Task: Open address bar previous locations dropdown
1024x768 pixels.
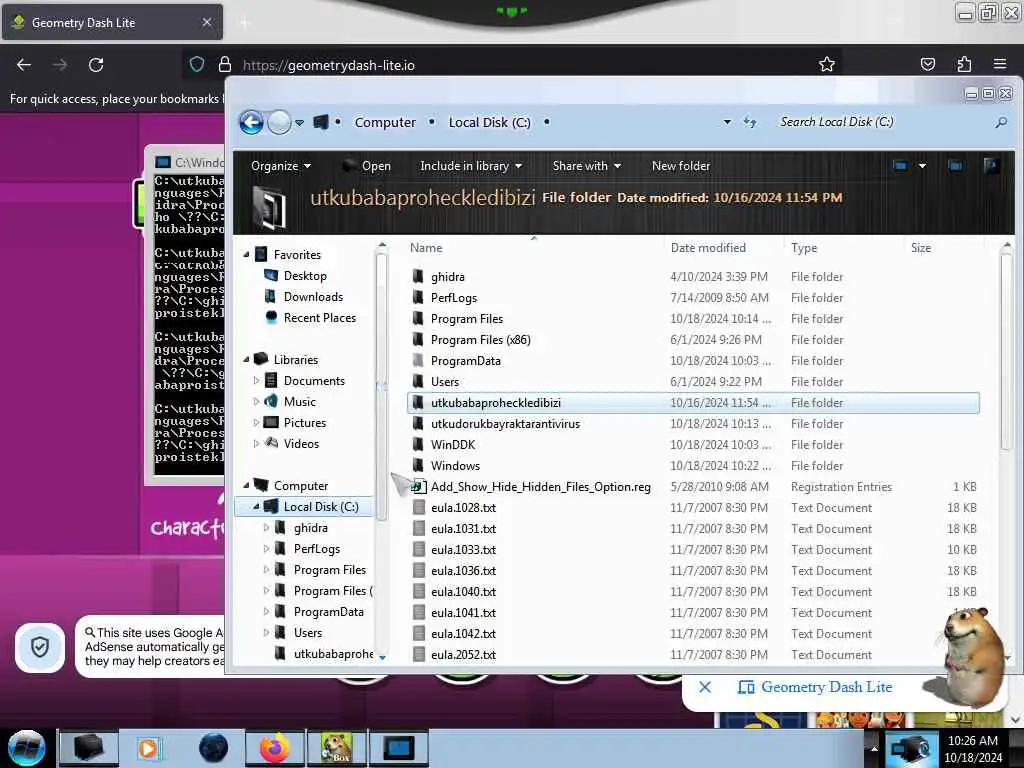Action: (x=727, y=122)
